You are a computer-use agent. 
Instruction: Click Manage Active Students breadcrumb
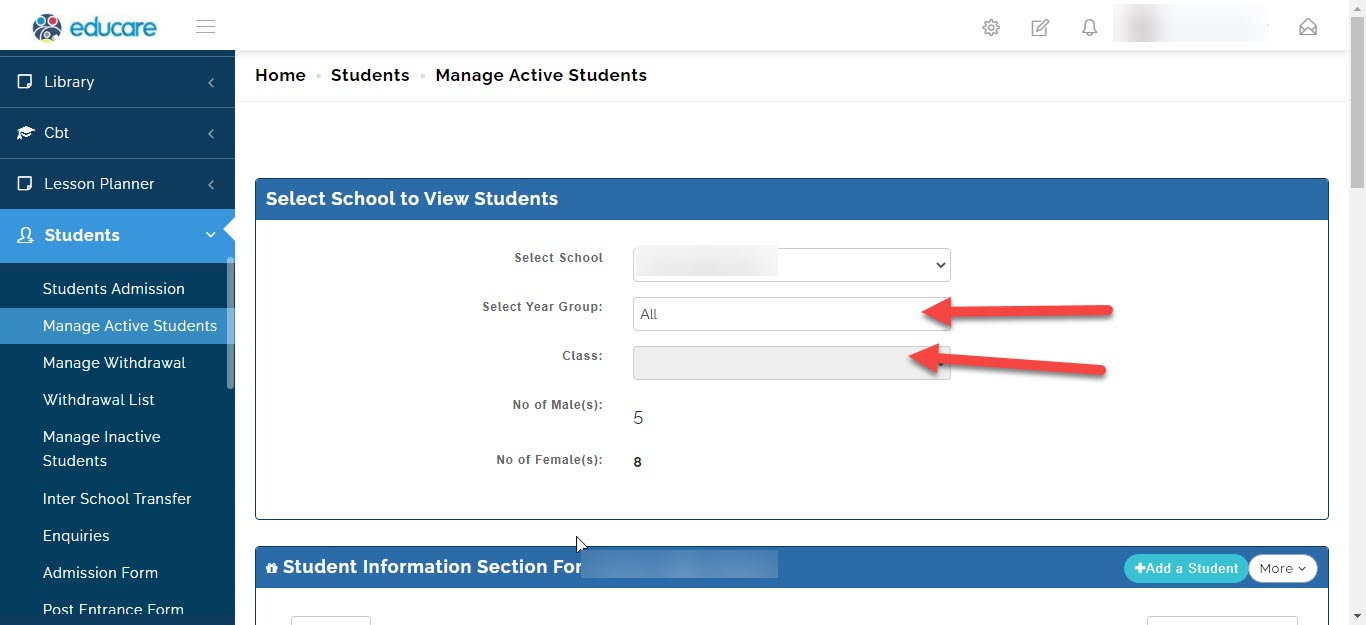point(541,75)
